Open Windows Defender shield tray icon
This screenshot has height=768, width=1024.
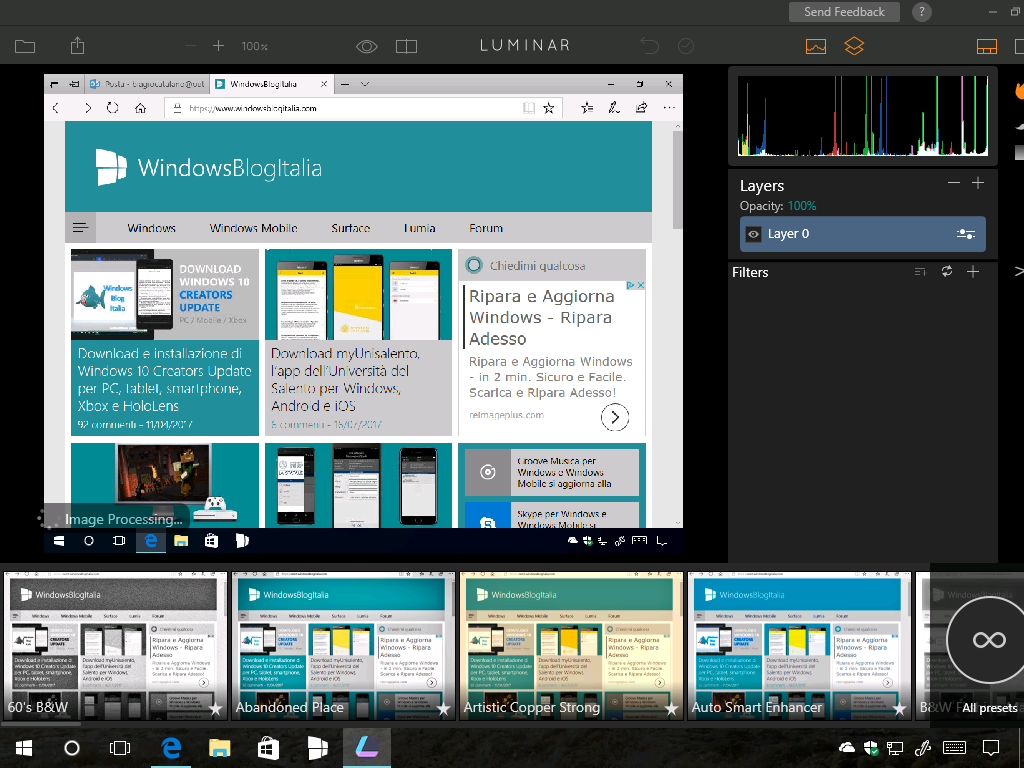[x=871, y=748]
